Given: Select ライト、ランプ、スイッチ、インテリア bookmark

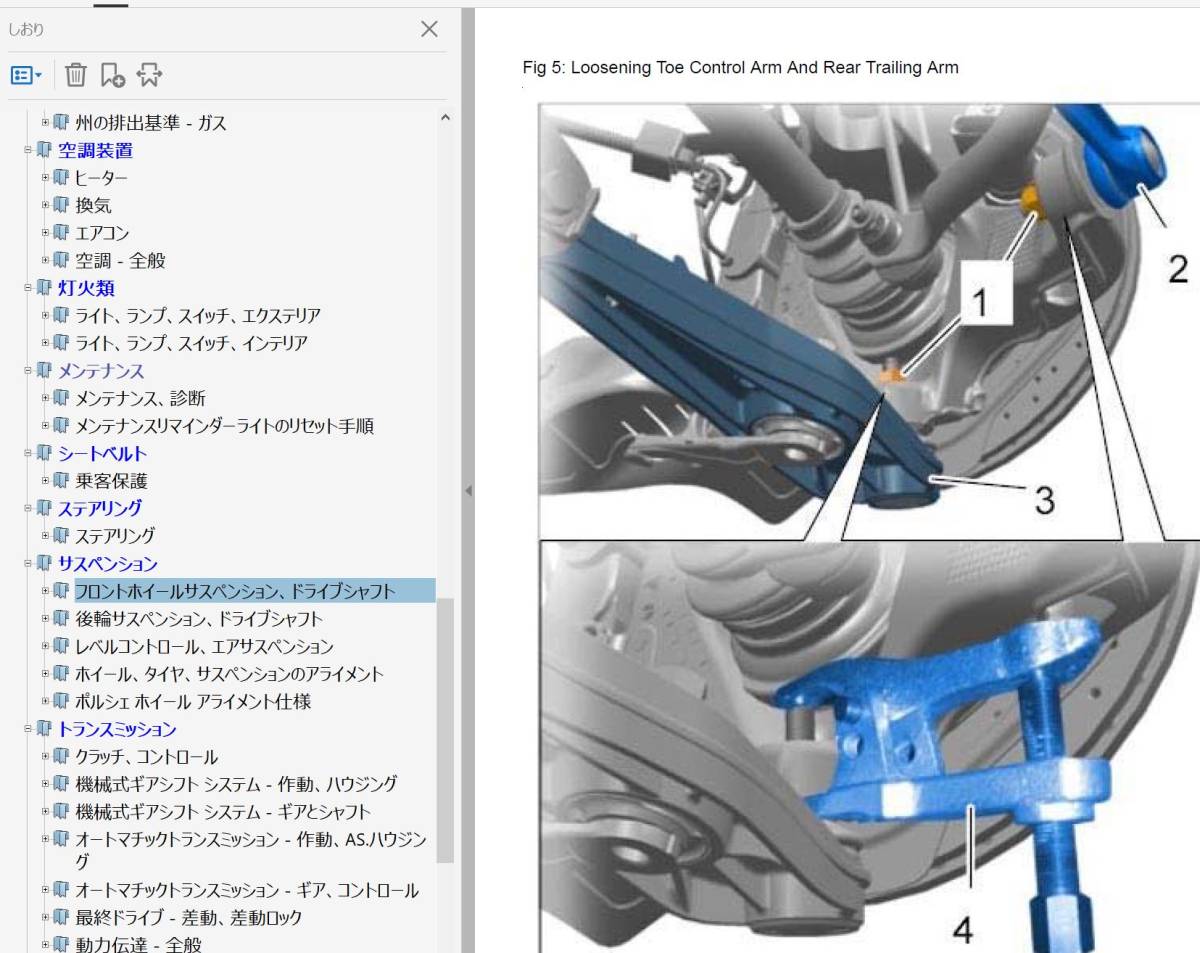Looking at the screenshot, I should [x=191, y=343].
